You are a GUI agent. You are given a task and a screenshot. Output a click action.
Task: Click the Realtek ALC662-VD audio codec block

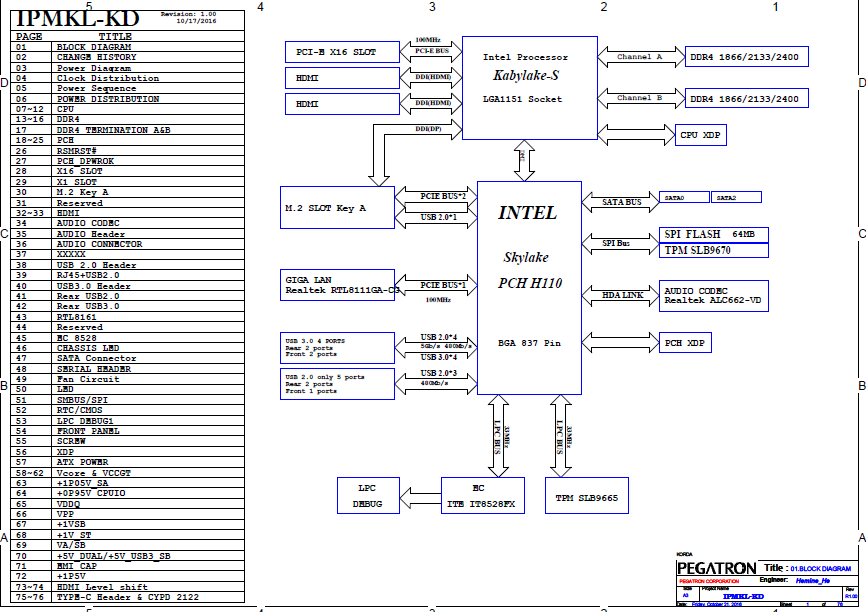[713, 295]
